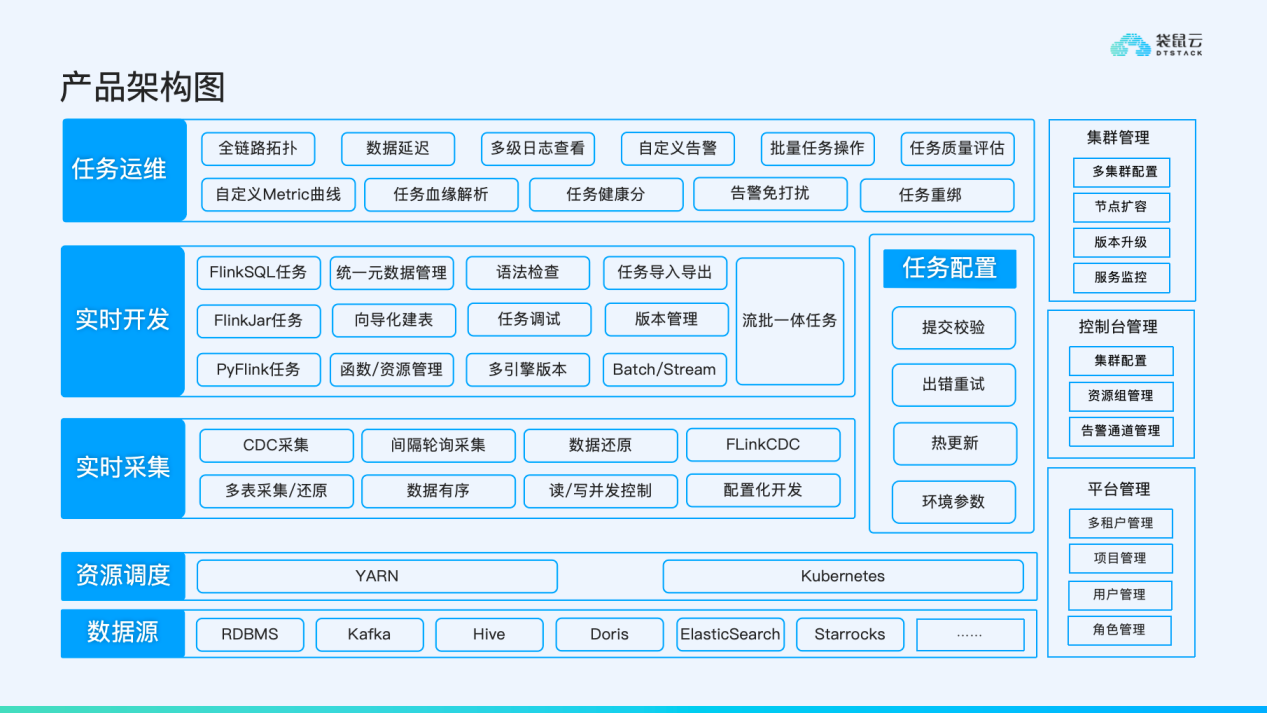Screen dimensions: 1267x713
Task: Select the CDC采集 box
Action: pos(276,445)
